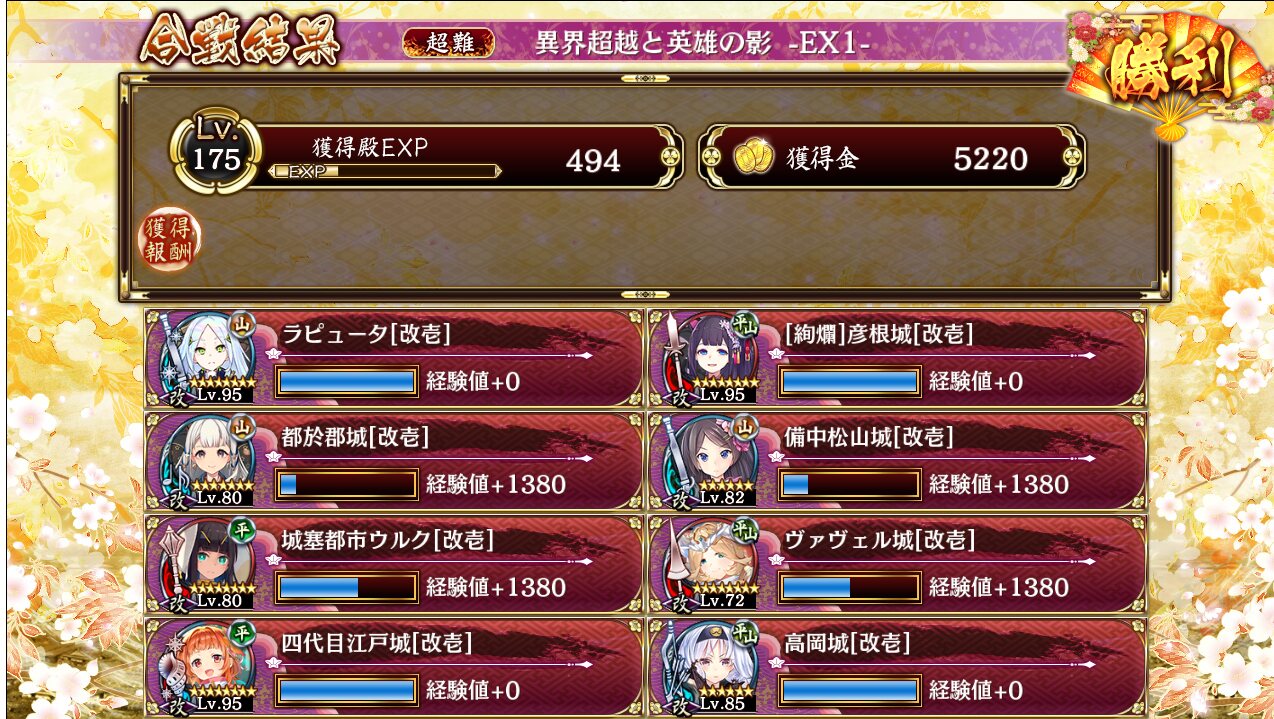
Task: Click the 合戦結果 title banner
Action: pos(240,43)
